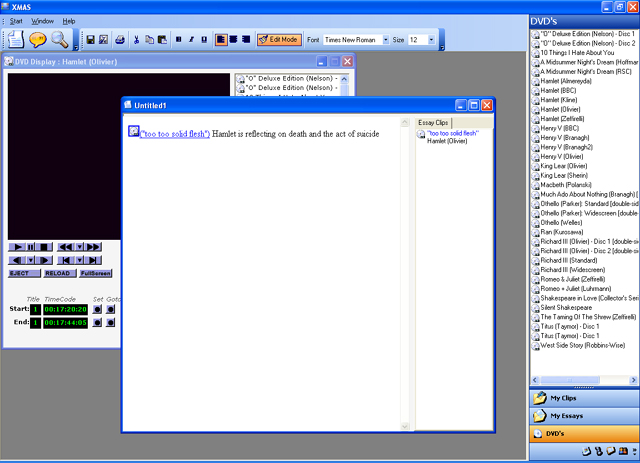Apply italic formatting in toolbar

191,40
